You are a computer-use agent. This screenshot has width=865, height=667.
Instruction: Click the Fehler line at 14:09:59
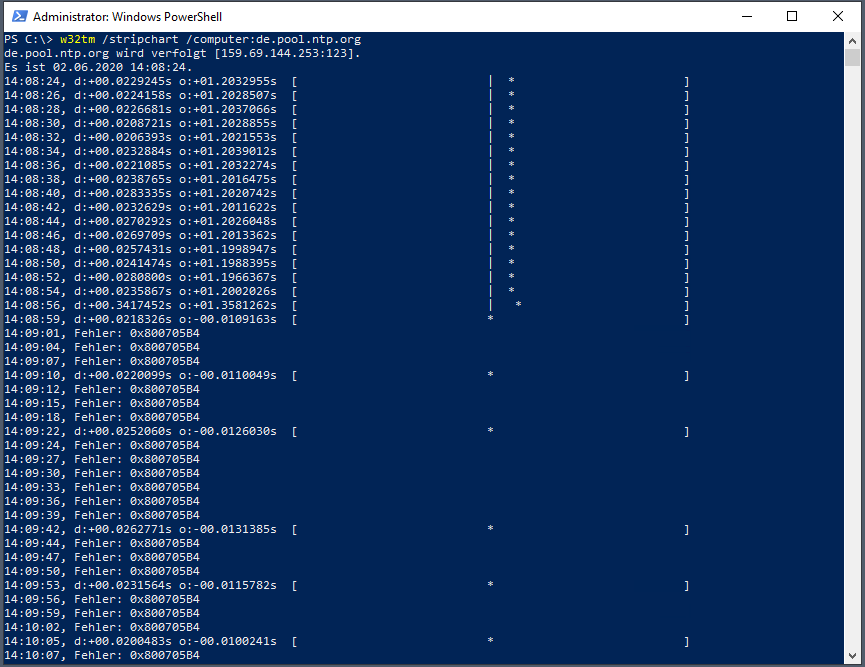pyautogui.click(x=102, y=613)
